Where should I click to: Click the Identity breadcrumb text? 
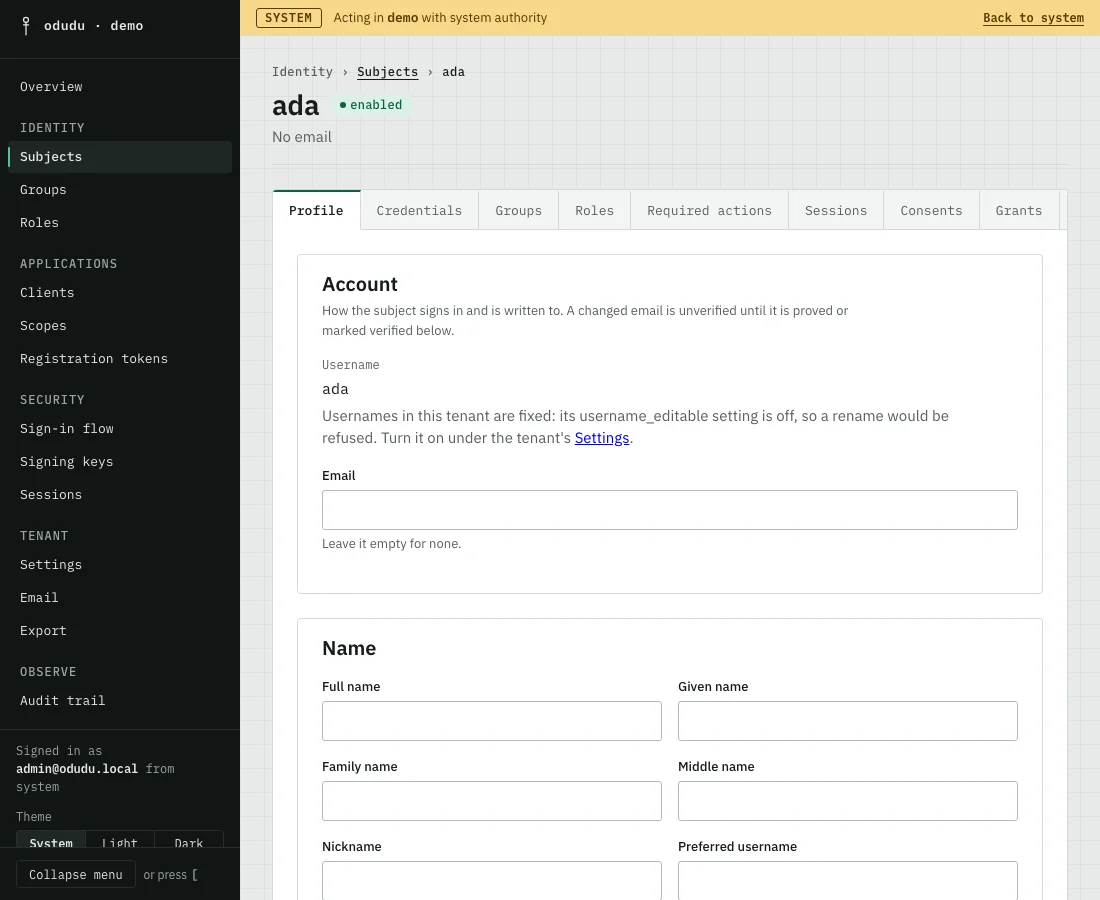[x=302, y=72]
